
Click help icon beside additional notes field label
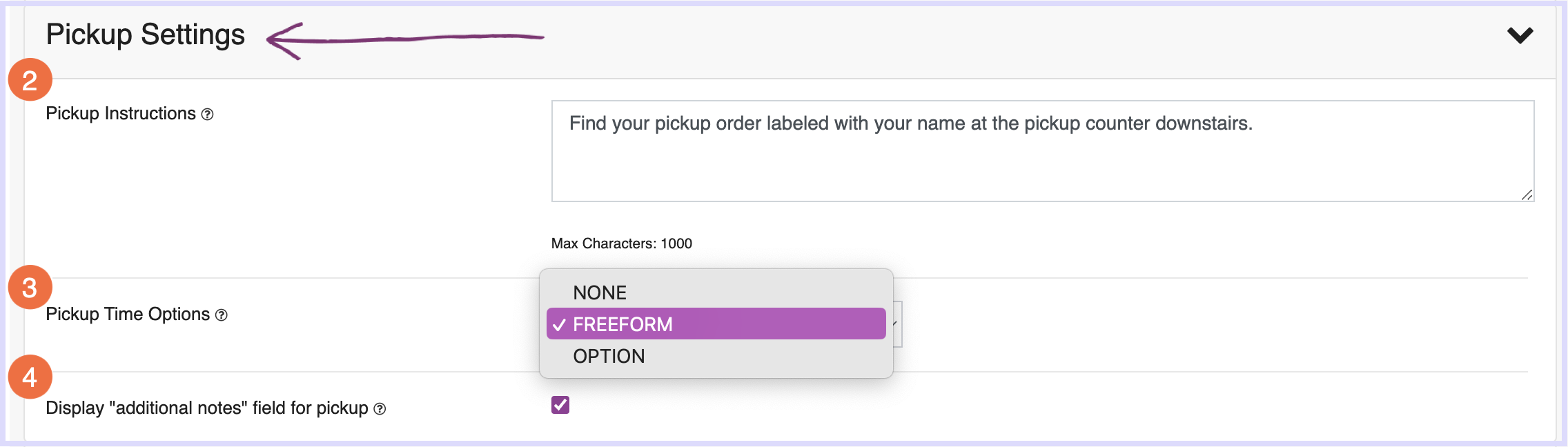pos(380,409)
